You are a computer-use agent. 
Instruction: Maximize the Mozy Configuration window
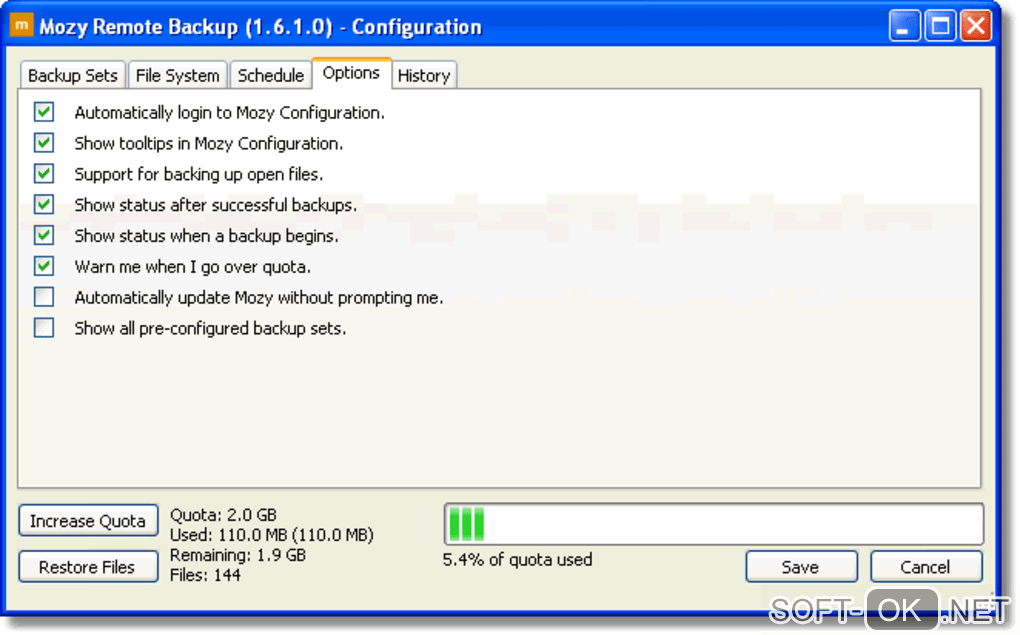tap(940, 26)
